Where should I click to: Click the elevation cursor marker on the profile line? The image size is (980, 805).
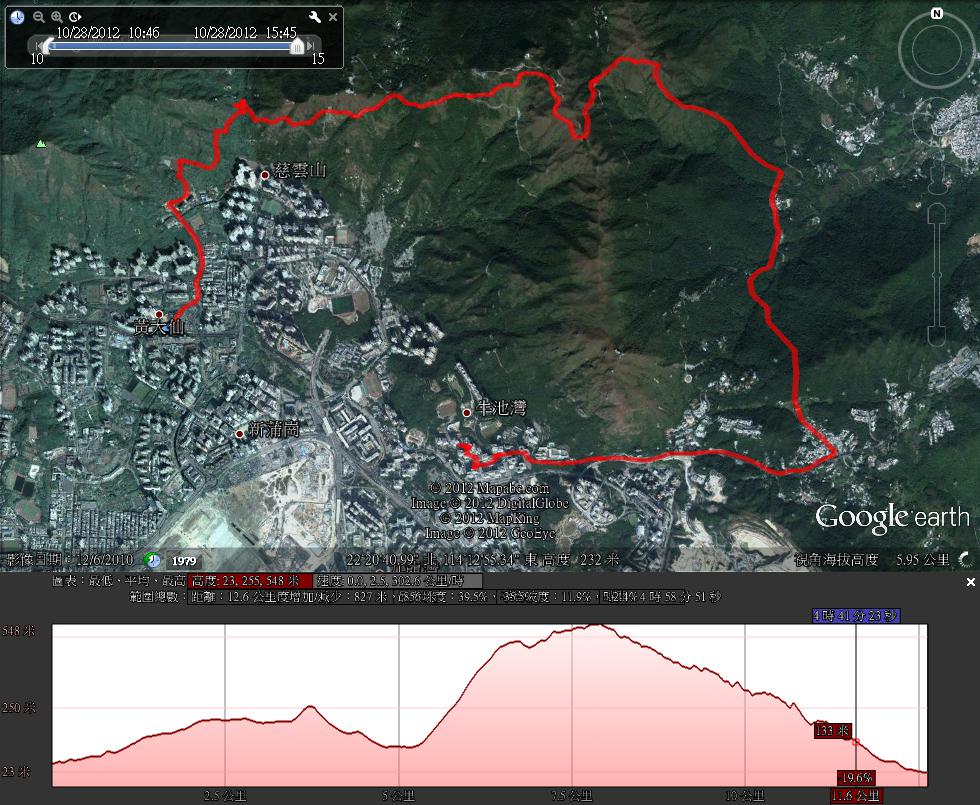coord(856,742)
